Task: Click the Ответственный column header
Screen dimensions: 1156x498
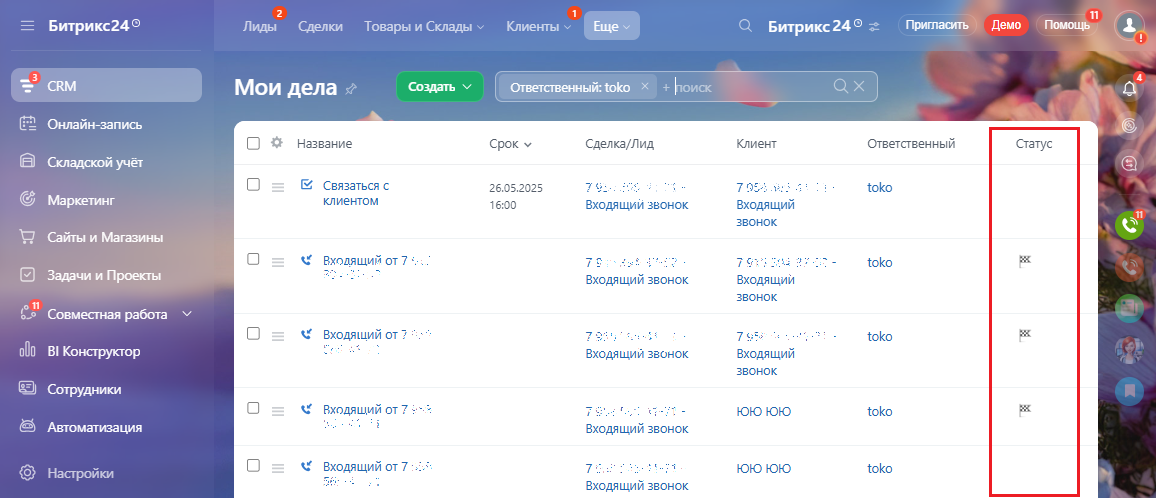Action: pos(911,144)
